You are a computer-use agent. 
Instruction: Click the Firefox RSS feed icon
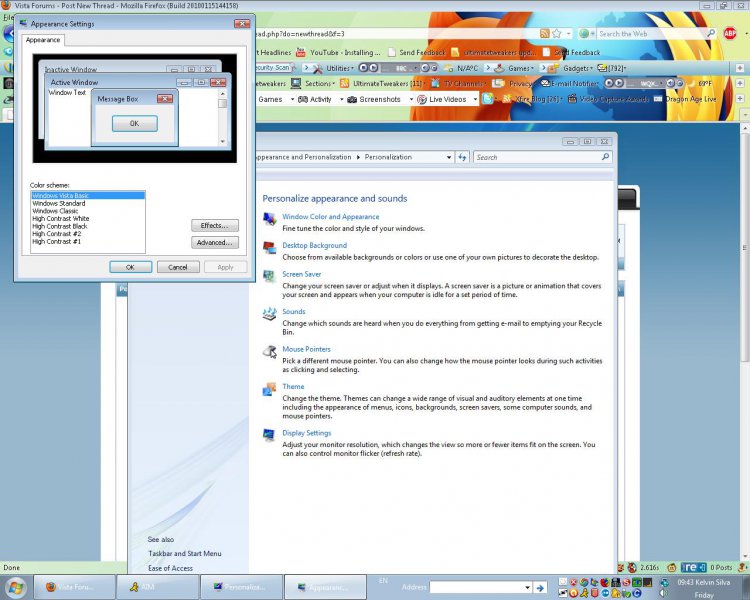tap(544, 33)
